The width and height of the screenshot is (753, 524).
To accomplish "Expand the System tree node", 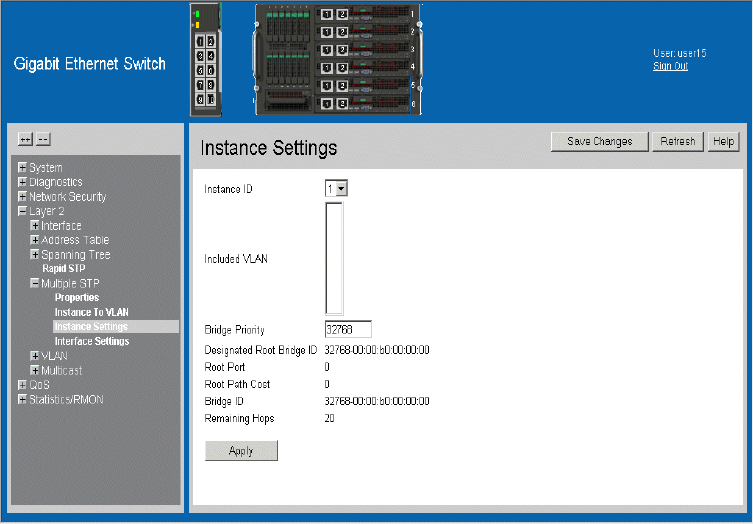I will click(x=22, y=168).
